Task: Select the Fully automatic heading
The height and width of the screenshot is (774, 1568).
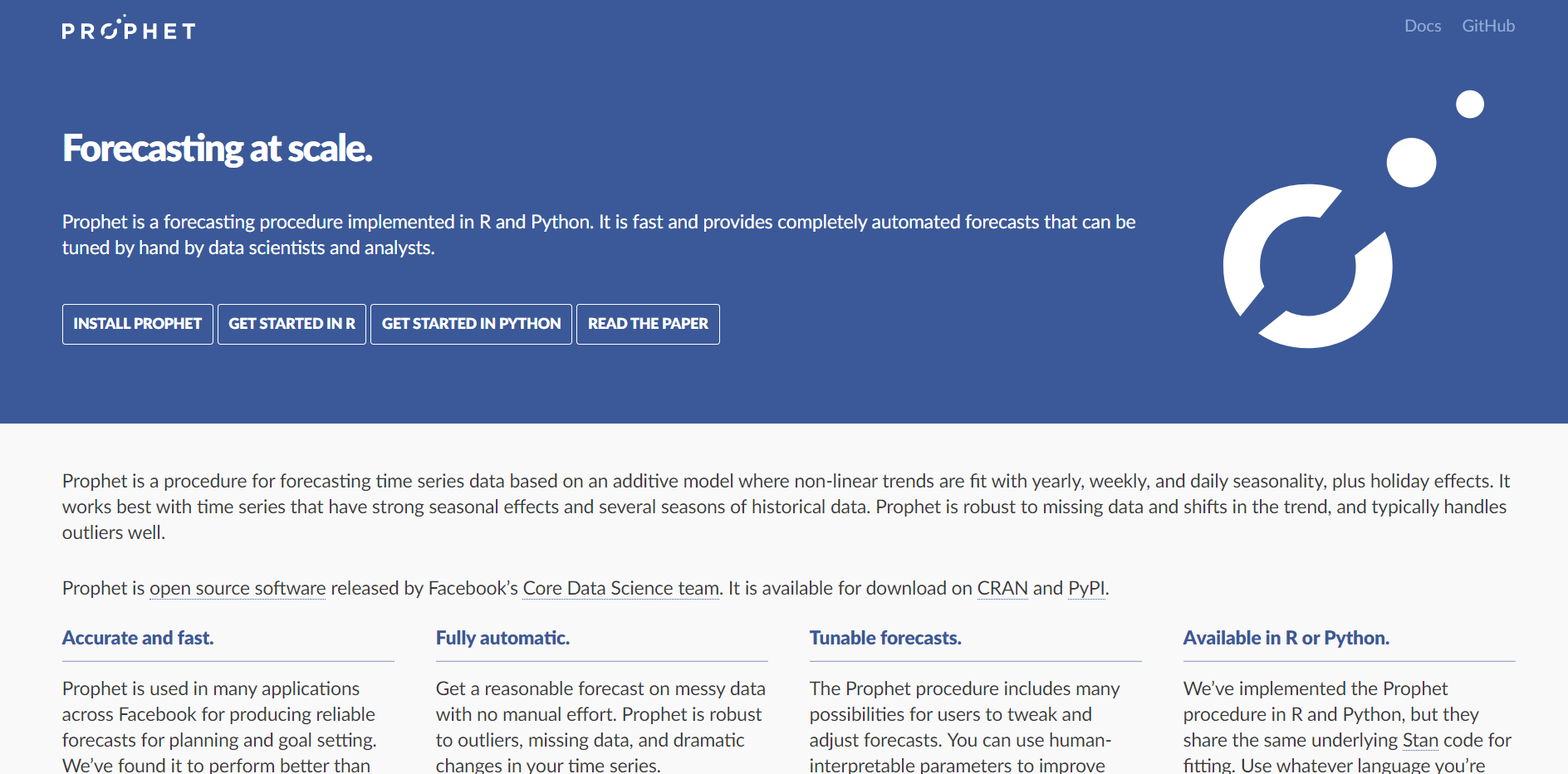Action: pyautogui.click(x=502, y=638)
